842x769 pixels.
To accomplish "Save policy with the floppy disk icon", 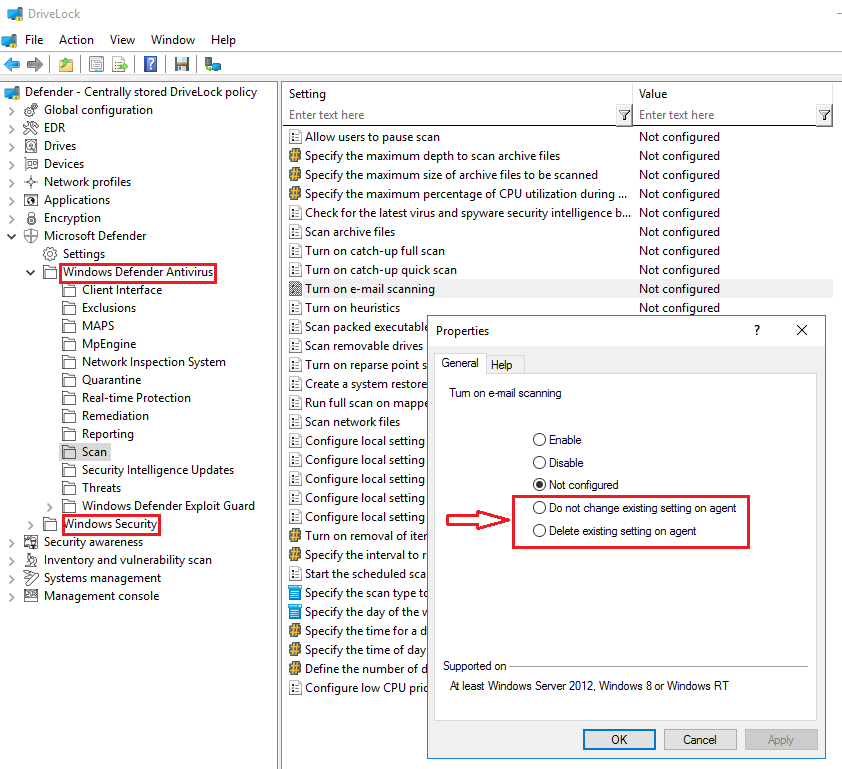I will (x=182, y=65).
